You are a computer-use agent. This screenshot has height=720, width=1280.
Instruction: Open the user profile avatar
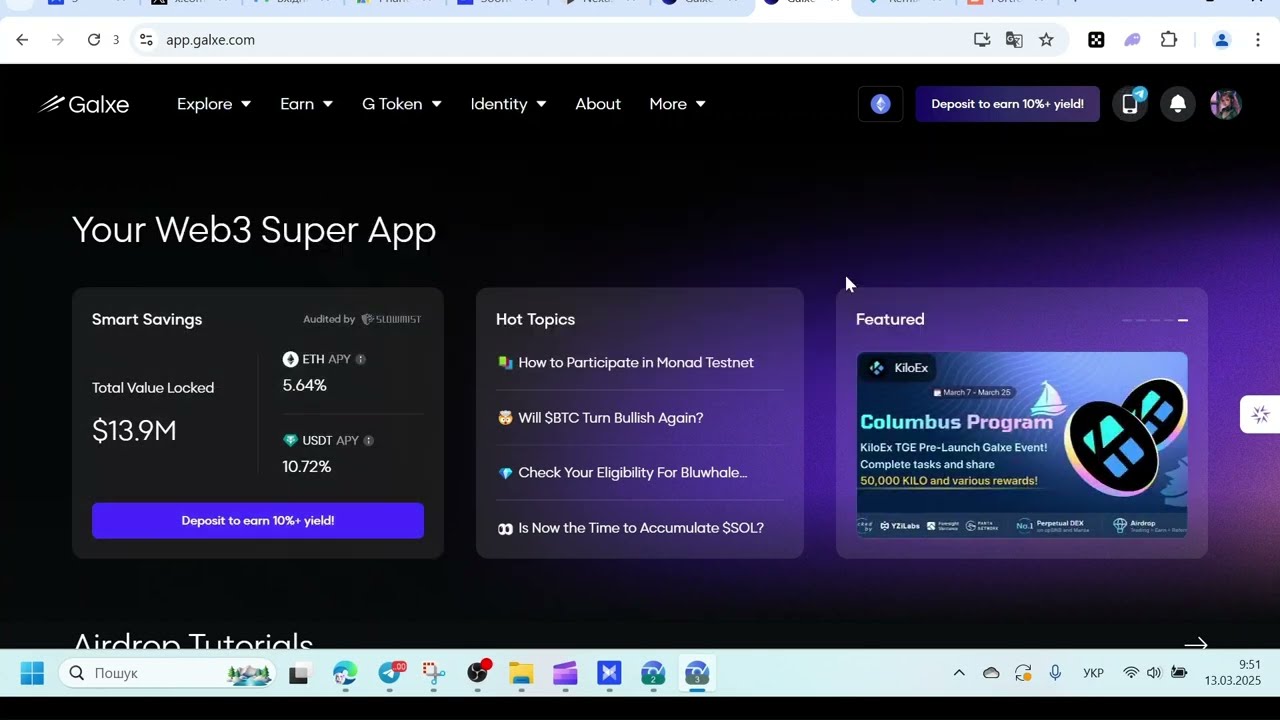click(x=1226, y=104)
